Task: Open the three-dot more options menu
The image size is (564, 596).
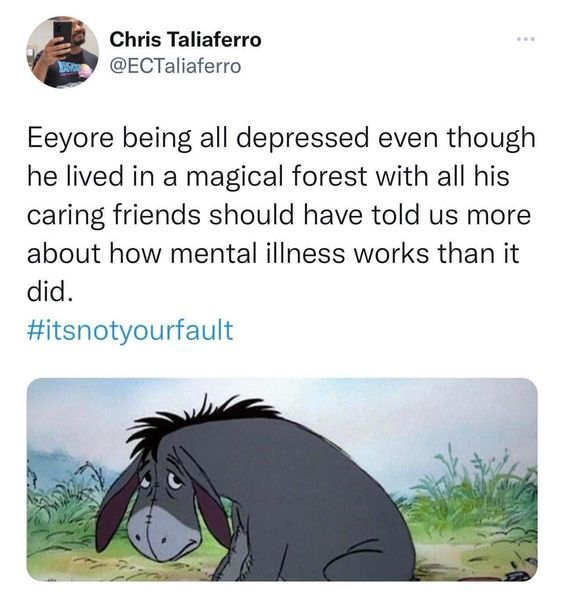Action: [x=526, y=39]
